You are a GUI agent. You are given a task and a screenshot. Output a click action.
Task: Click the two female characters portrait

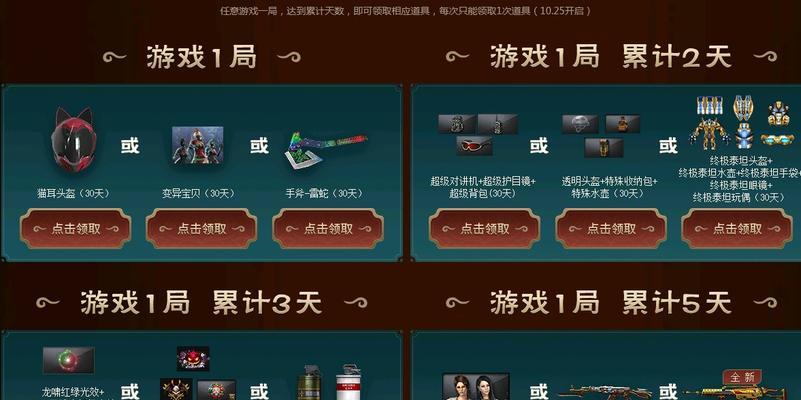tap(476, 387)
